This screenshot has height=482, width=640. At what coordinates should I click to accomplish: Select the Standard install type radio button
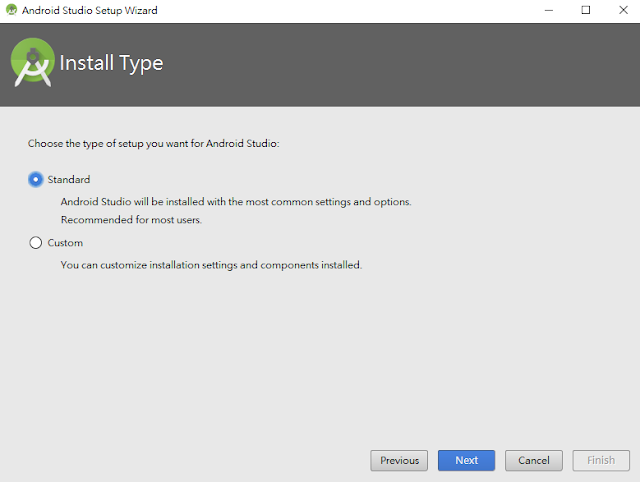click(x=36, y=179)
